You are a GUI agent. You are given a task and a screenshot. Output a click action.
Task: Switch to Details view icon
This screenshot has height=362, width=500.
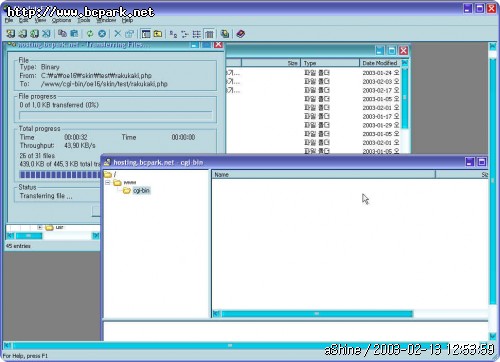click(209, 34)
